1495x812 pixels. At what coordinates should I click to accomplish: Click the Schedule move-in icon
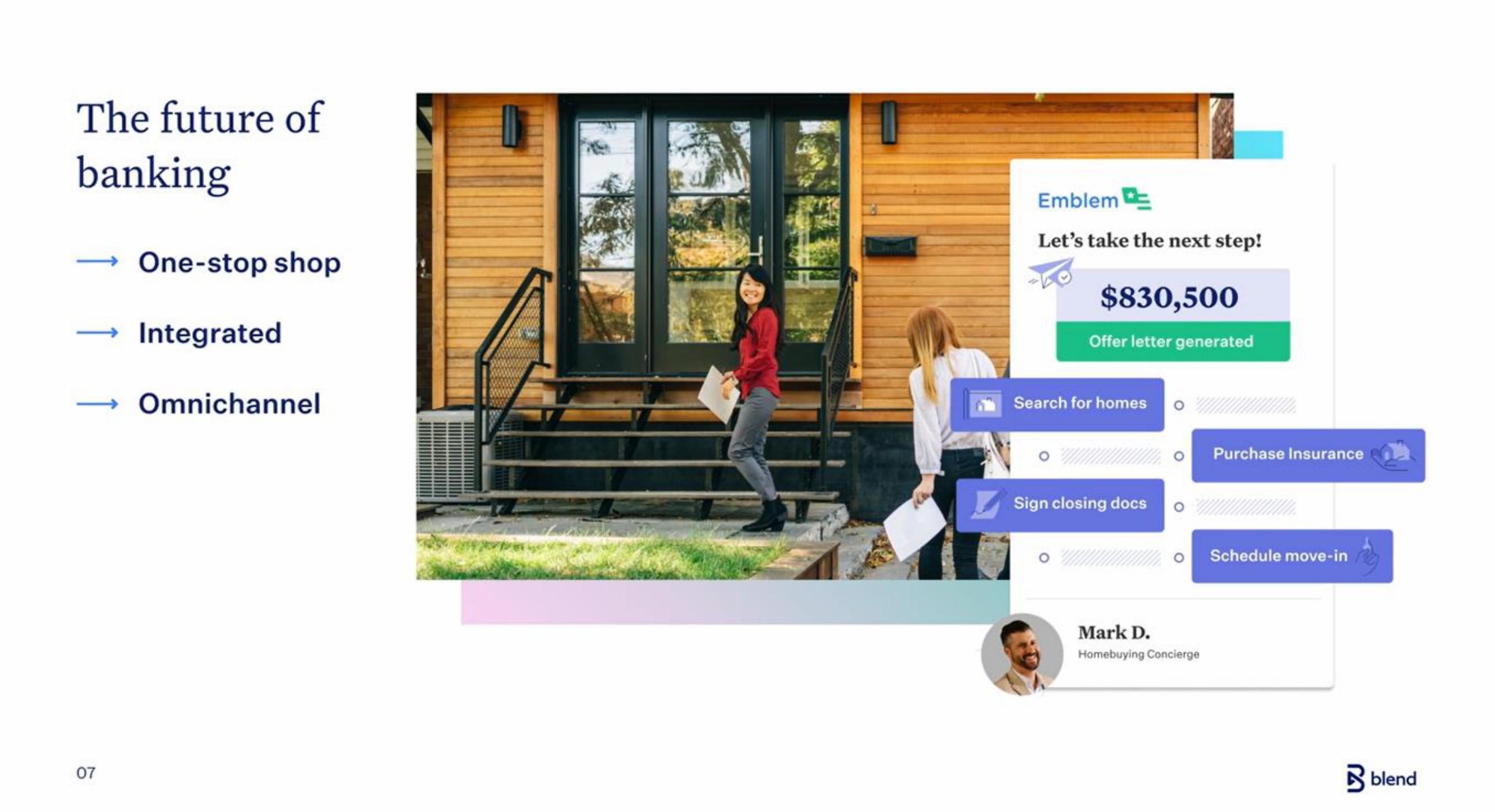1374,555
